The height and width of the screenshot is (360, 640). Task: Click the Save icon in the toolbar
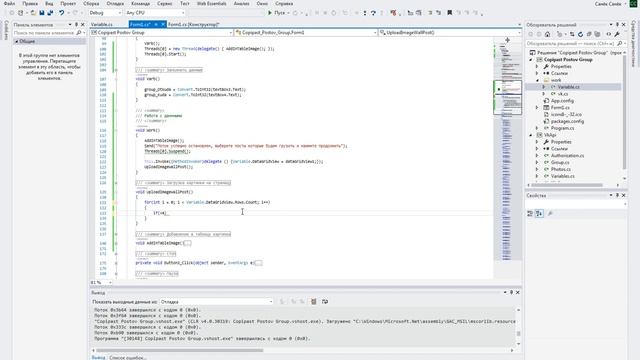42,13
